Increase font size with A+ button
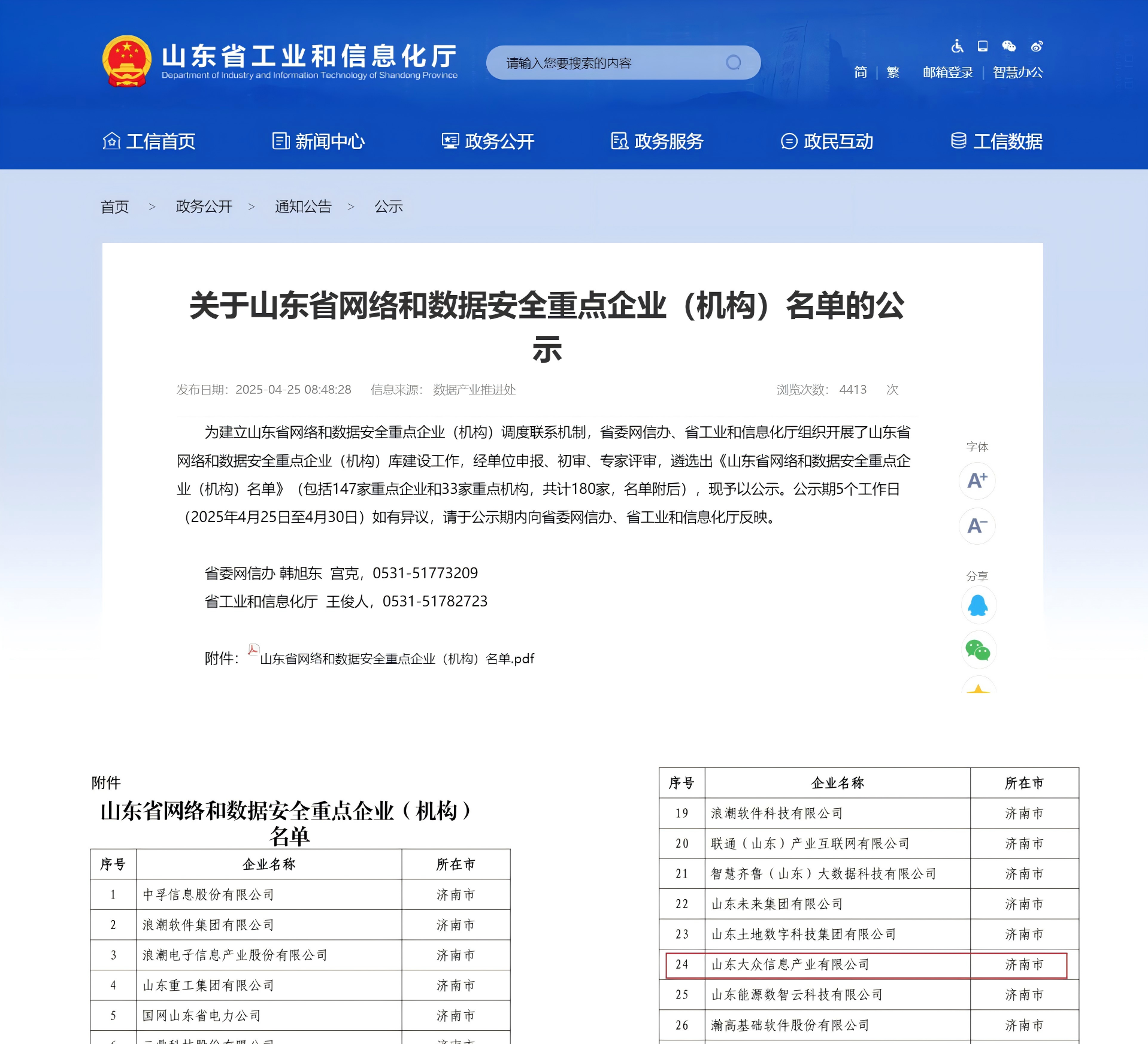This screenshot has height=1044, width=1148. pyautogui.click(x=977, y=480)
